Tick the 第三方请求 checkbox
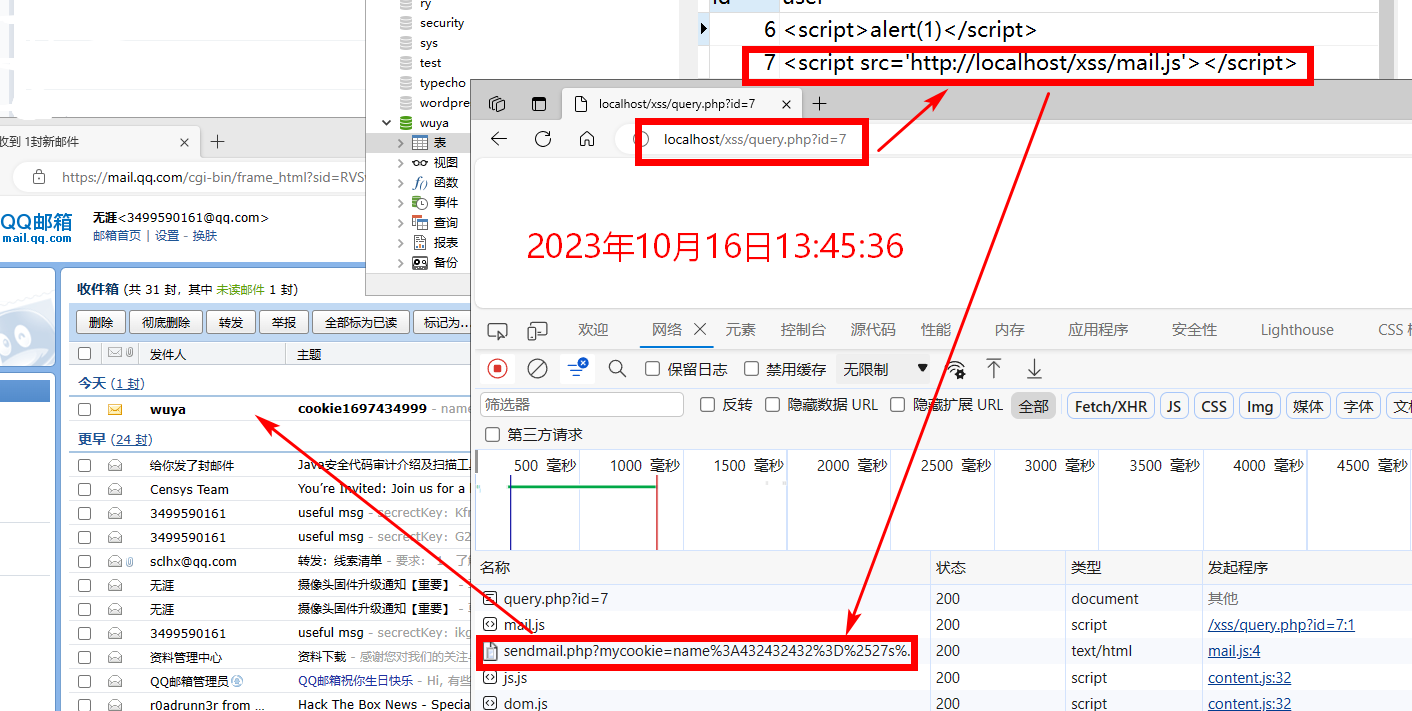 492,435
